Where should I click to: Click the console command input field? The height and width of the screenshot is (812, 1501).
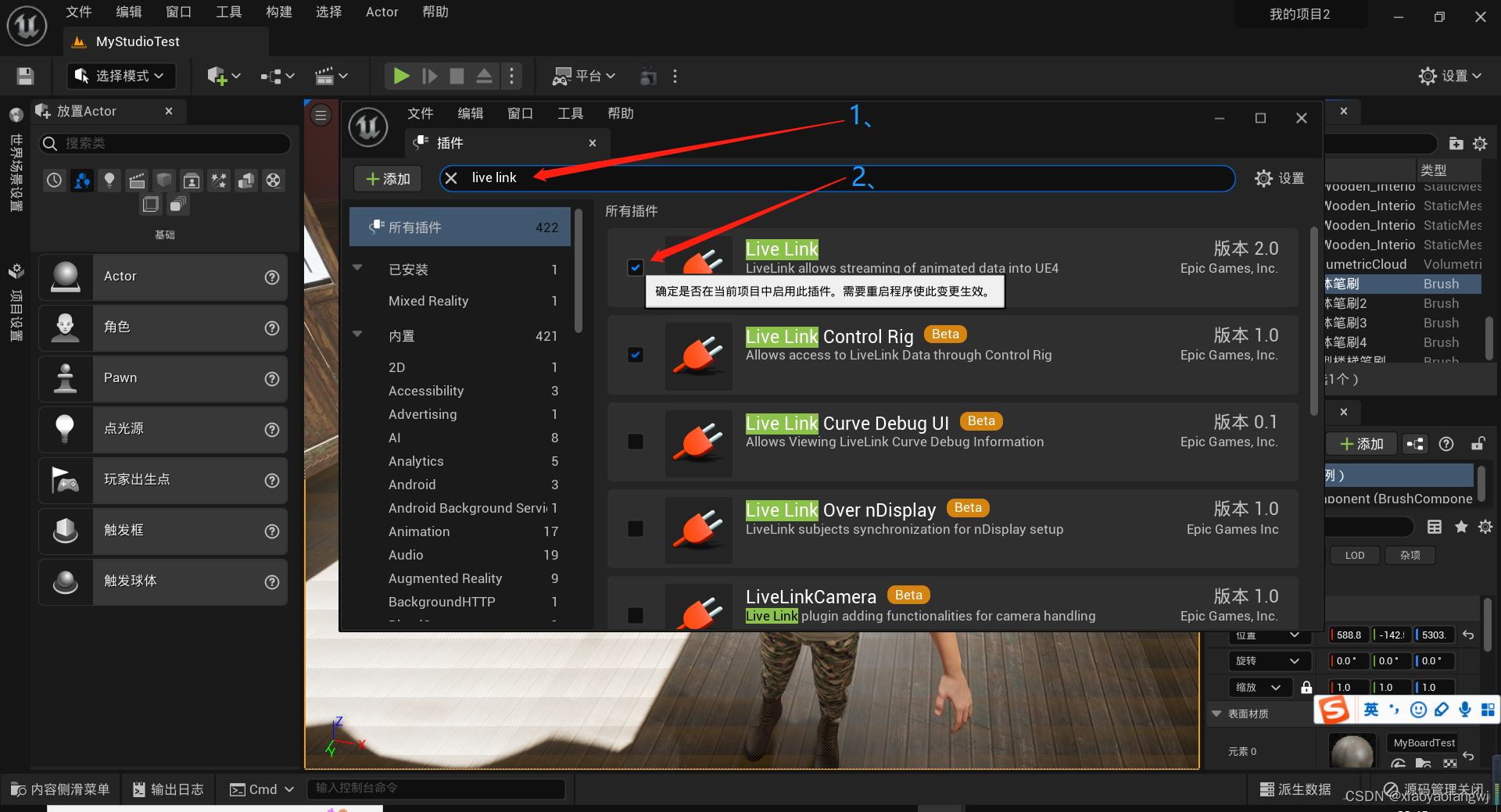point(436,789)
